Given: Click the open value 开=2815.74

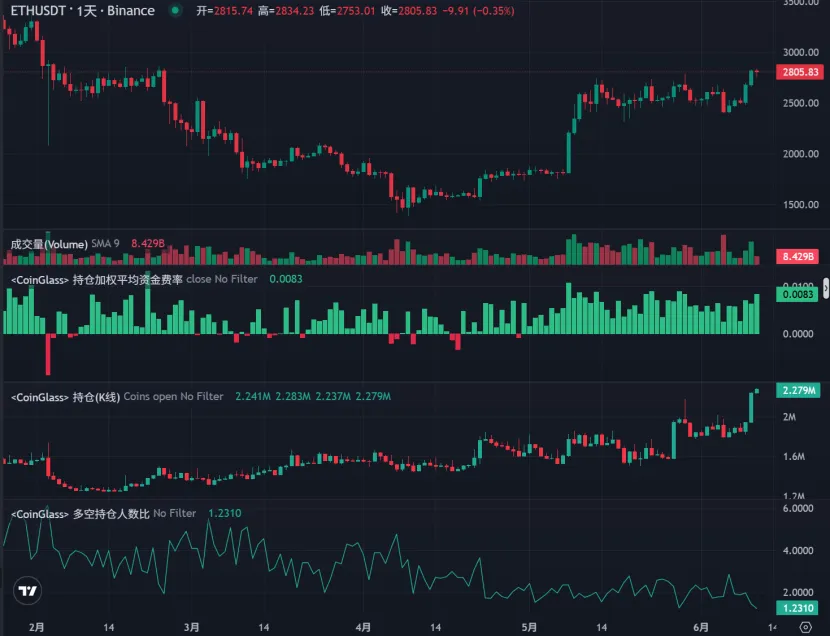Looking at the screenshot, I should pos(224,11).
